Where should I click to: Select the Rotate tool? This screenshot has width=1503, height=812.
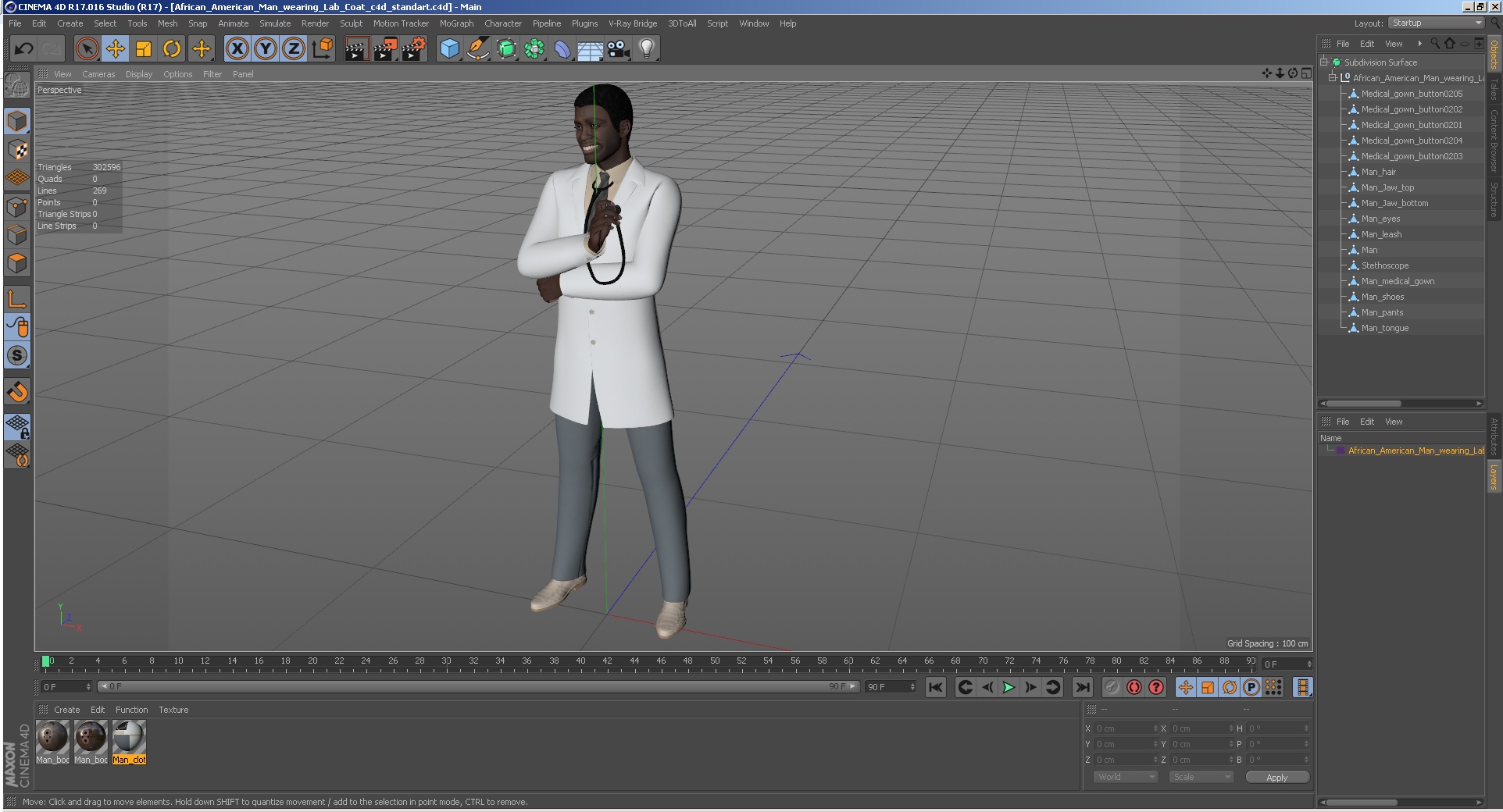coord(172,49)
